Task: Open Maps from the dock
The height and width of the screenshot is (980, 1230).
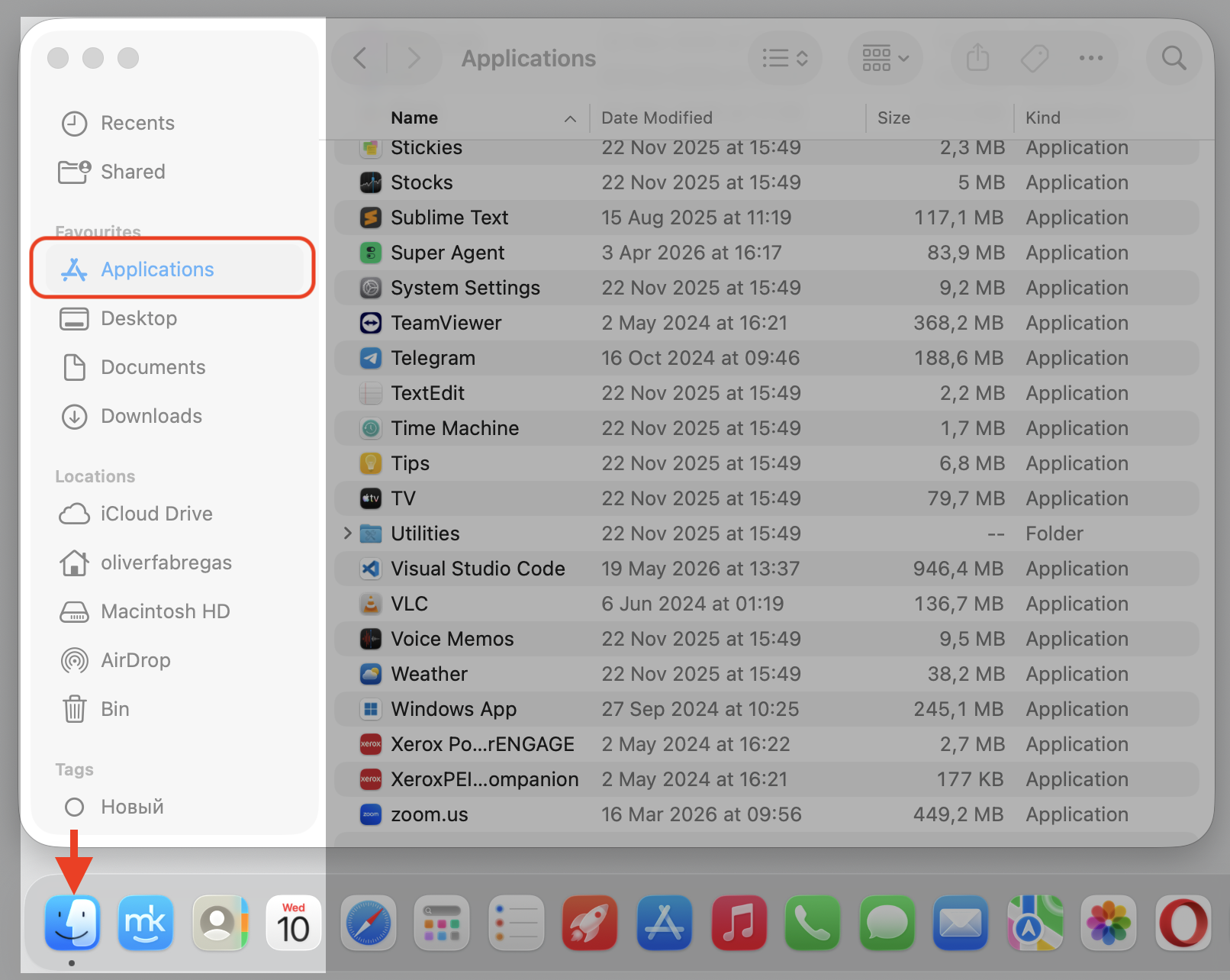Action: click(x=1035, y=923)
